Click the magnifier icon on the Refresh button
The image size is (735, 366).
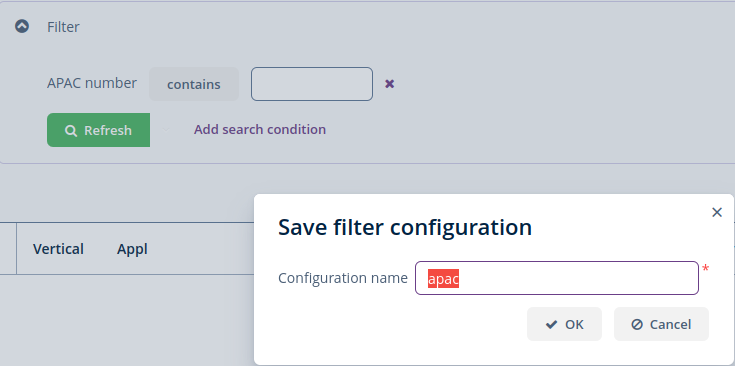[71, 130]
